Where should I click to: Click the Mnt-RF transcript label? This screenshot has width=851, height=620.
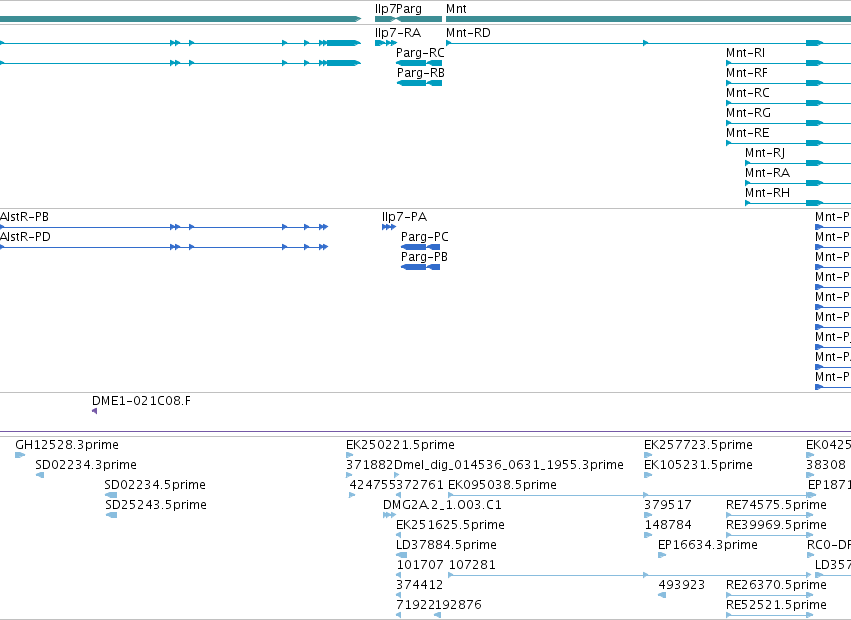point(747,73)
